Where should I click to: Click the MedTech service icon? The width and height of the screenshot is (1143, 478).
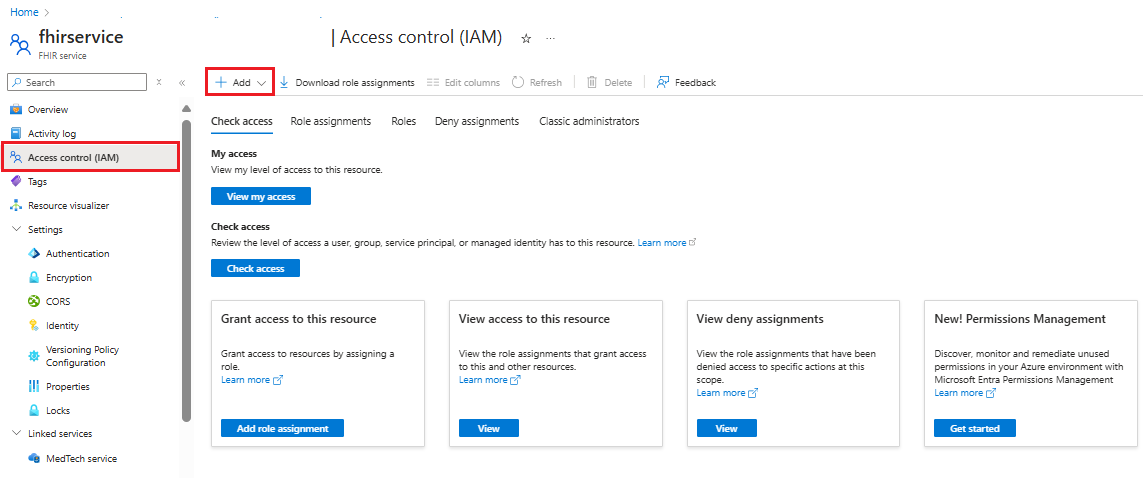[34, 458]
